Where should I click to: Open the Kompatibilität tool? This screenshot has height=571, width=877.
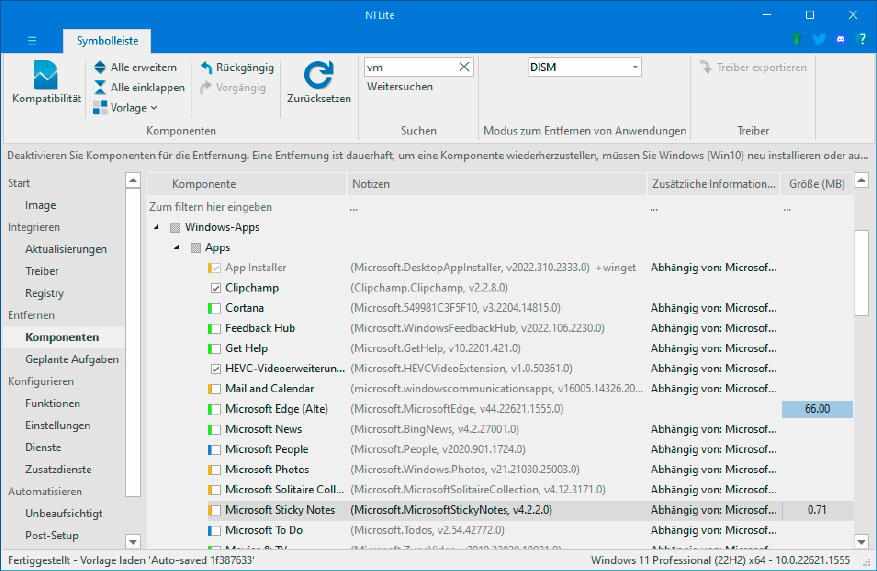click(x=46, y=82)
